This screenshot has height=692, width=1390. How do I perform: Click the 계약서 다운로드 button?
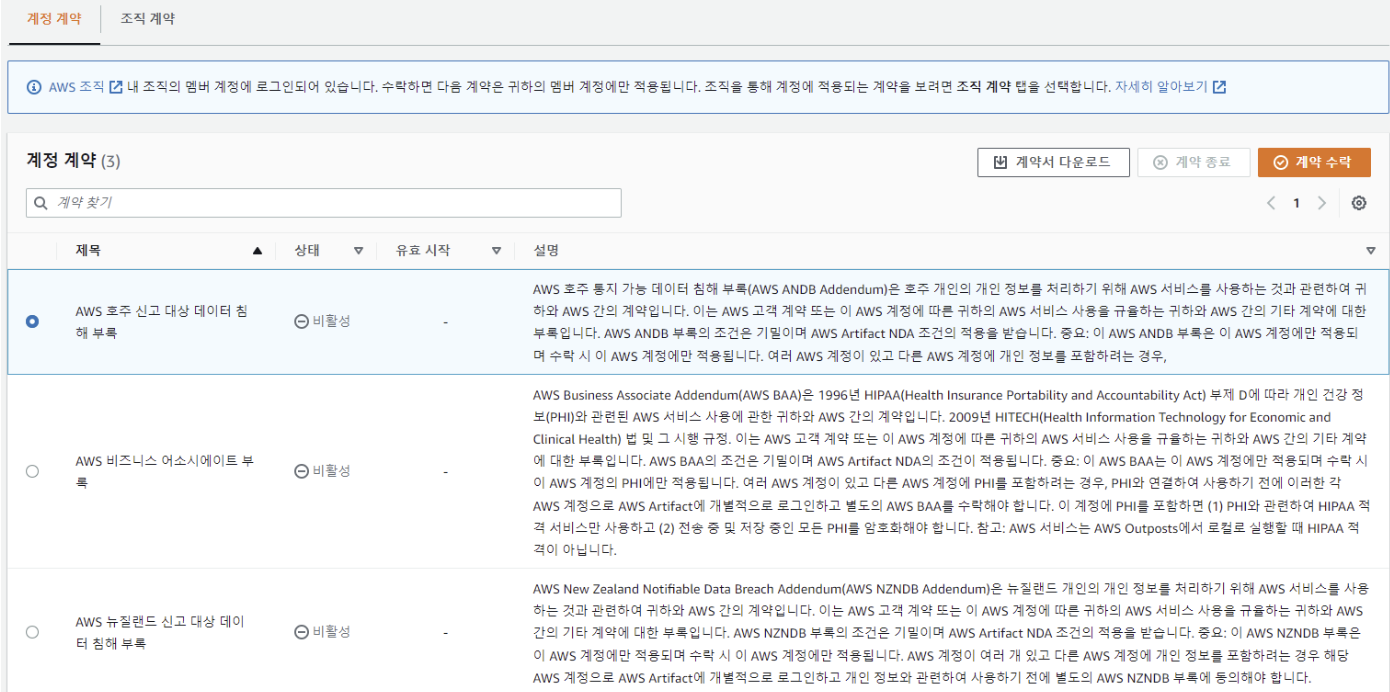[x=1053, y=162]
